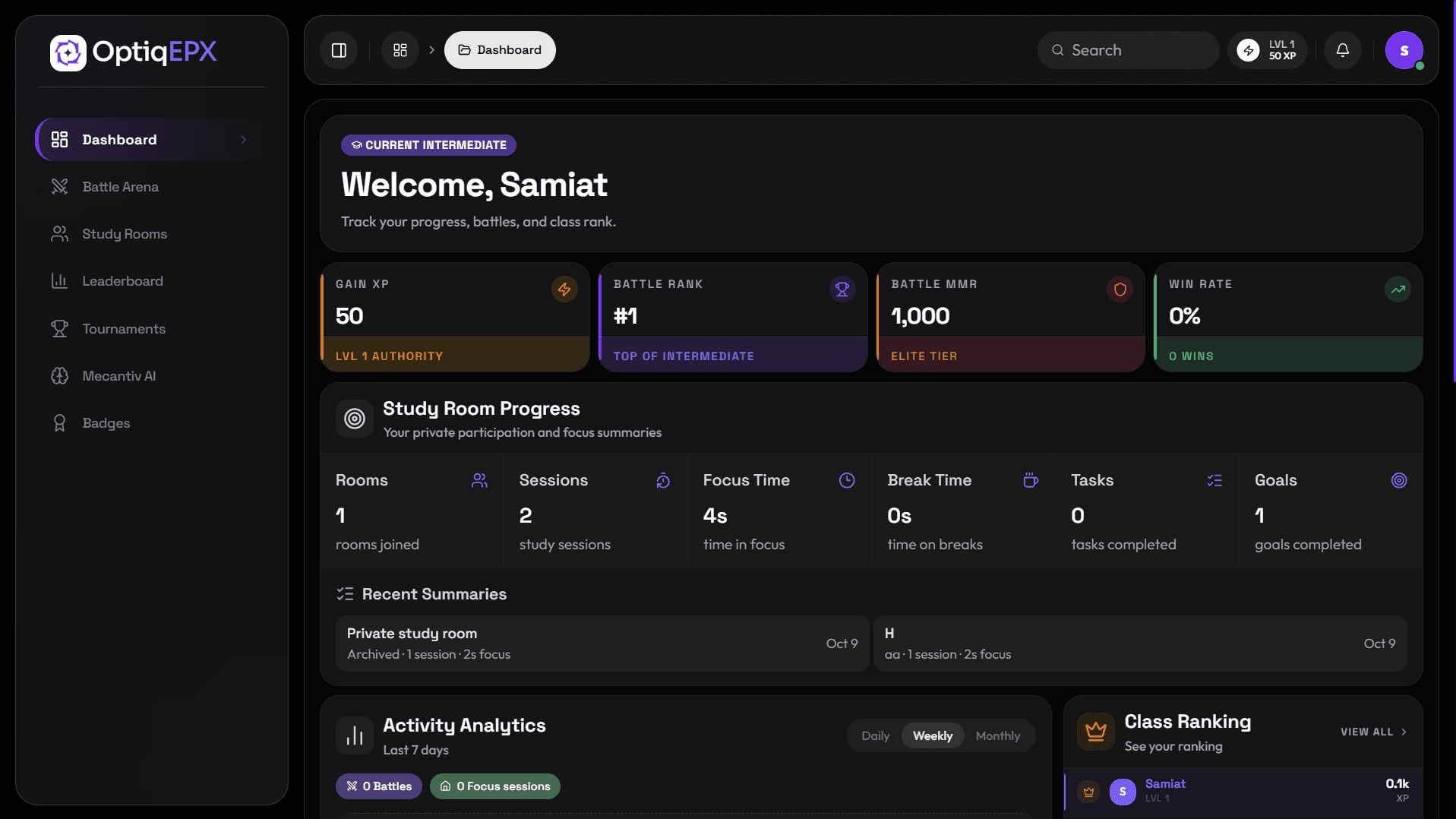
Task: Select the Dashboard breadcrumb pill
Action: click(500, 50)
